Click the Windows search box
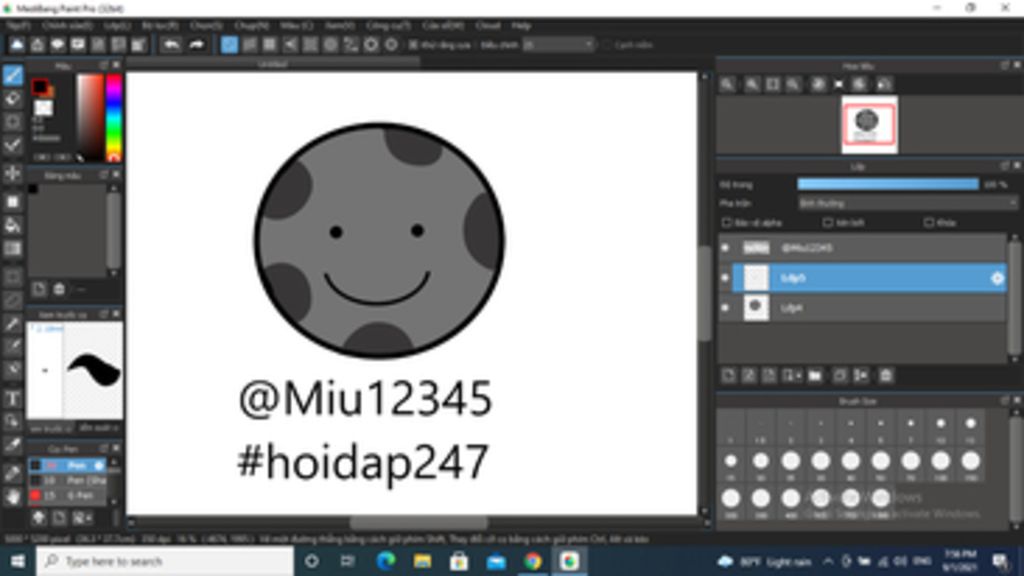The width and height of the screenshot is (1024, 576). point(165,561)
